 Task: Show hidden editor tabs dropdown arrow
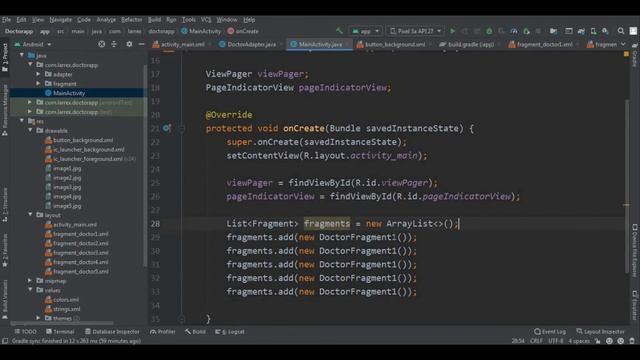[623, 44]
